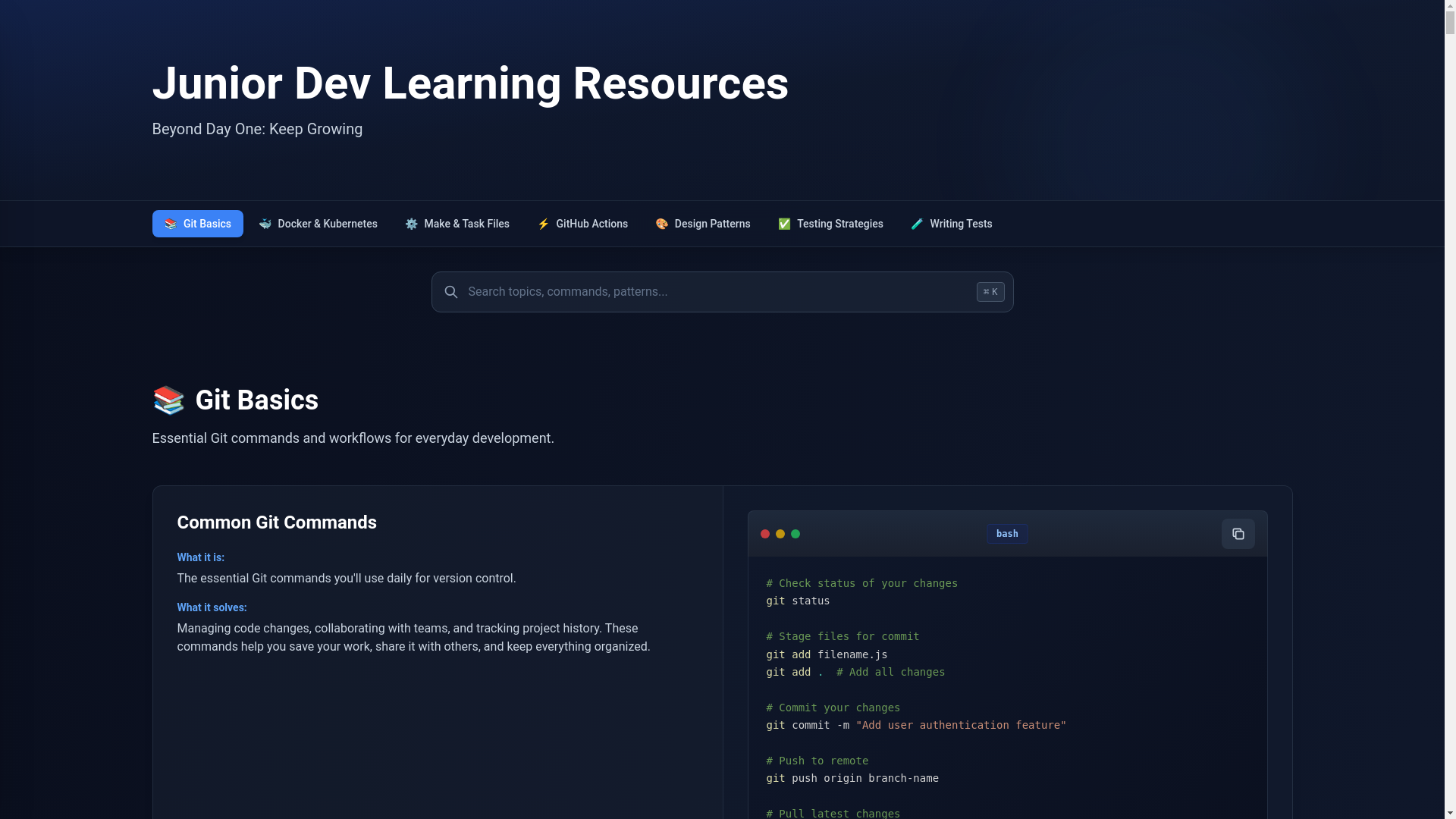The height and width of the screenshot is (819, 1456).
Task: Click the palette icon on Design Patterns
Action: pyautogui.click(x=661, y=224)
